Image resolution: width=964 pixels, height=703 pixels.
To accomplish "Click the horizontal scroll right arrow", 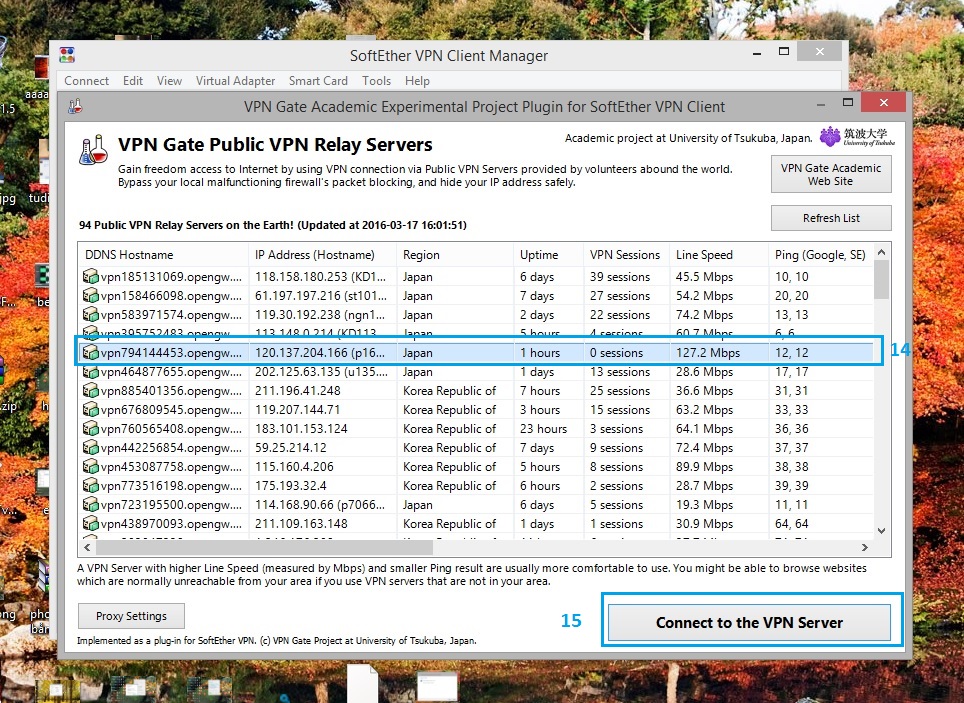I will tap(865, 547).
